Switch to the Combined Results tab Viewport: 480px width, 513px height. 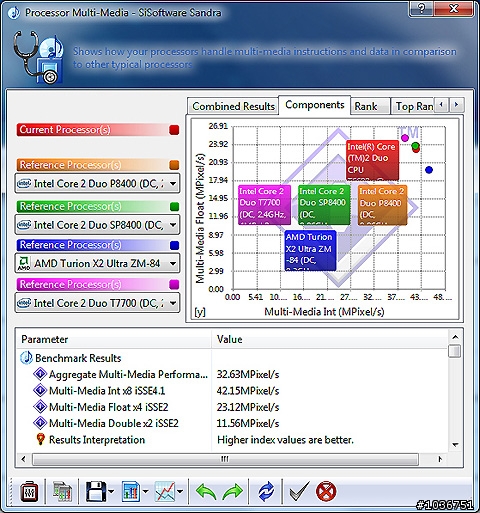[233, 106]
